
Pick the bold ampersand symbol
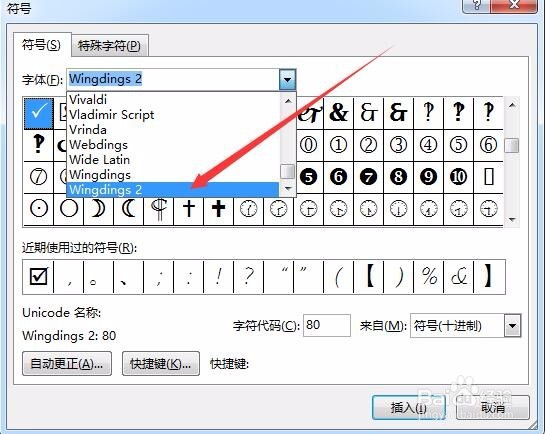click(x=339, y=113)
